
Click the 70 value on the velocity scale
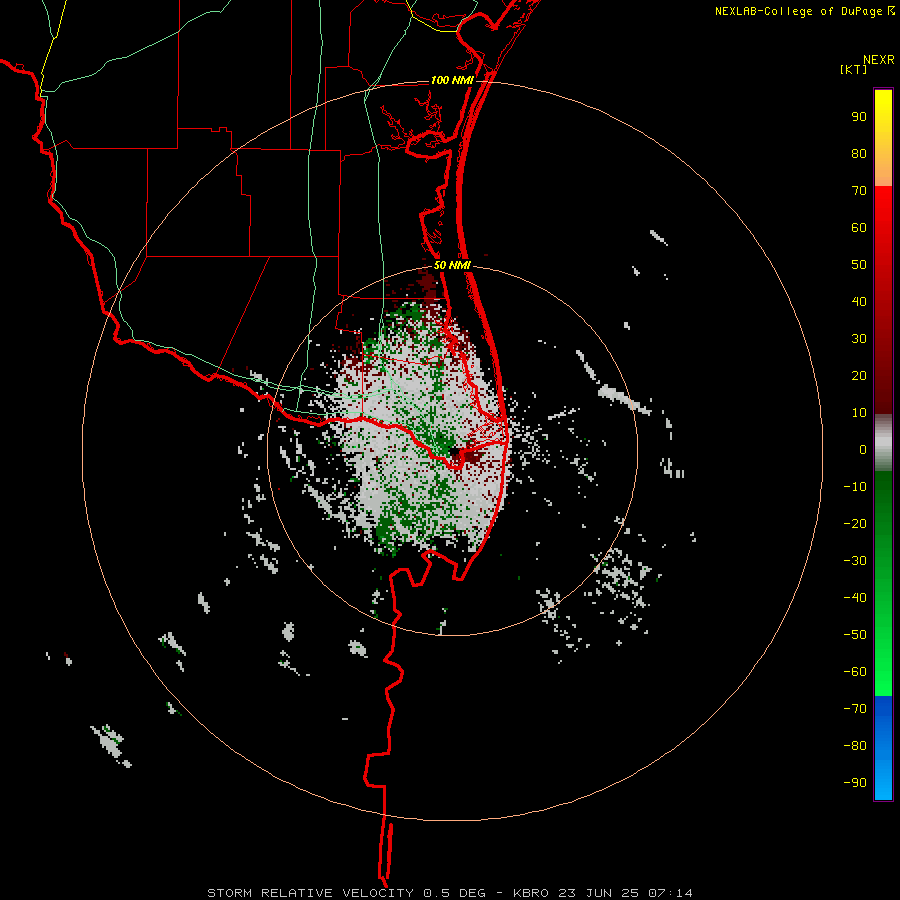pyautogui.click(x=859, y=191)
